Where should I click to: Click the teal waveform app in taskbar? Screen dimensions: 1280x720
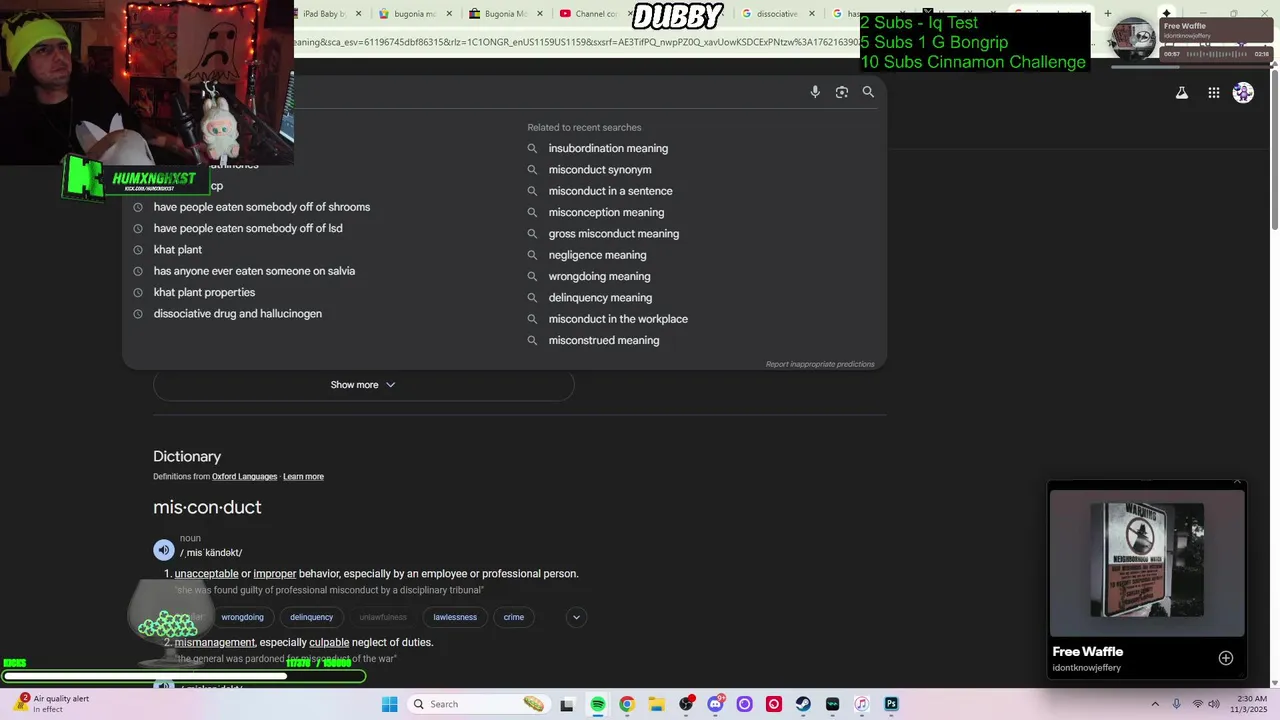tap(832, 704)
